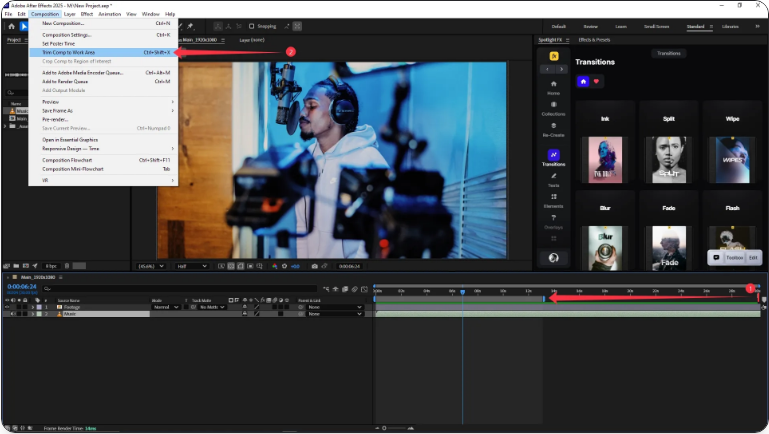Viewport: 769px width, 434px height.
Task: Click the Toolbox button
Action: click(734, 257)
